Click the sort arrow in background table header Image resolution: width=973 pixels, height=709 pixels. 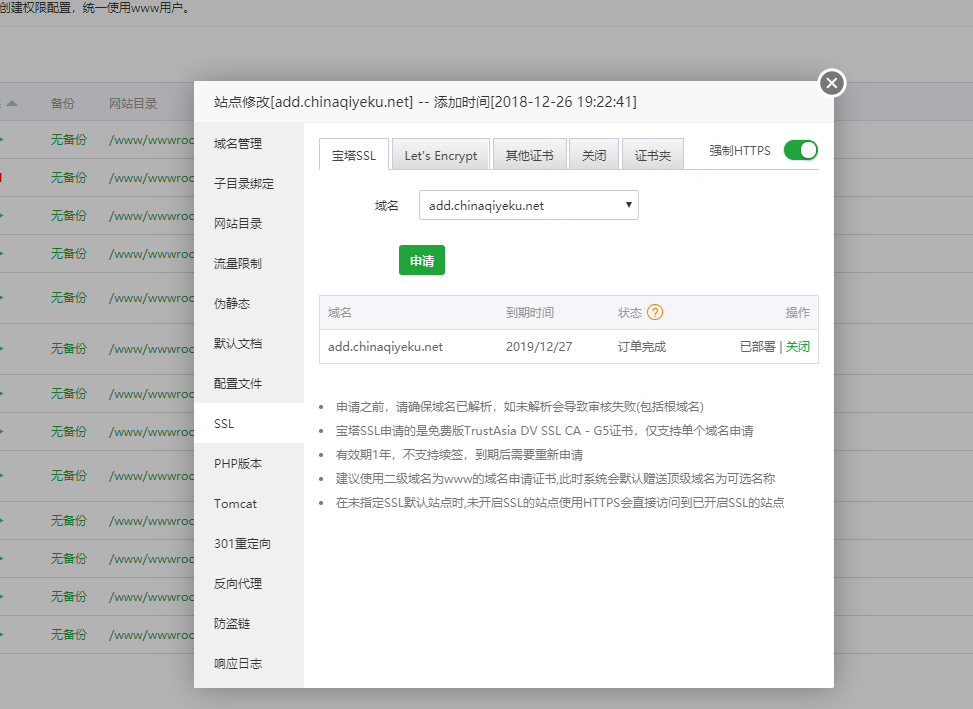point(12,103)
